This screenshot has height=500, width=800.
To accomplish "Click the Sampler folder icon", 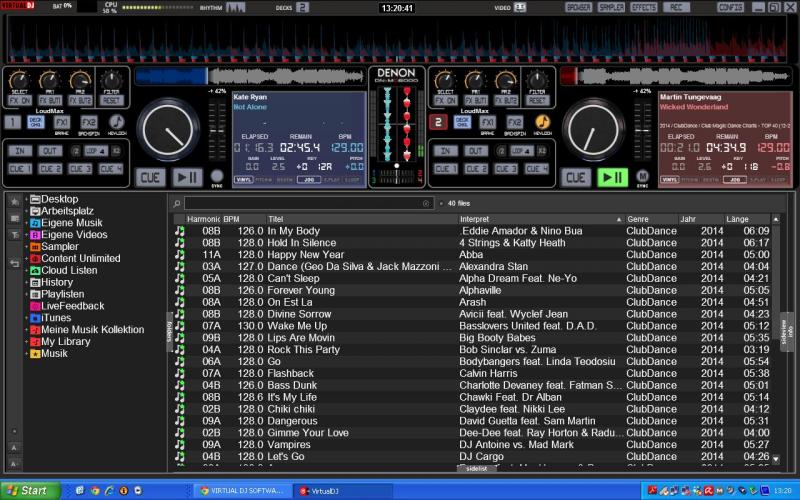I will tap(35, 246).
